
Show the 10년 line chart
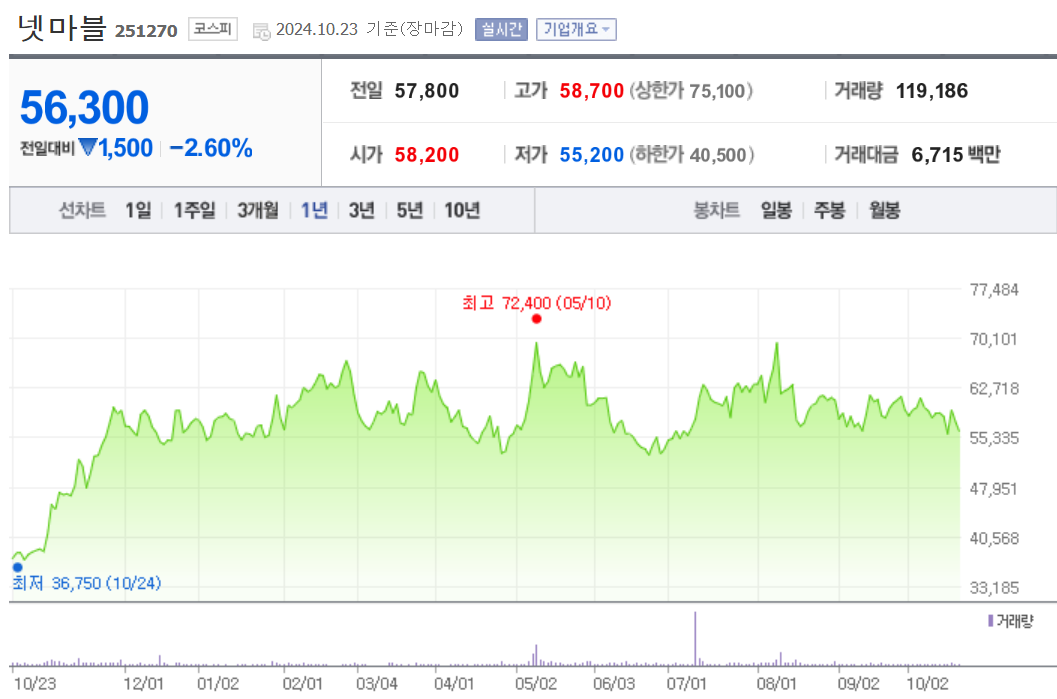[462, 210]
